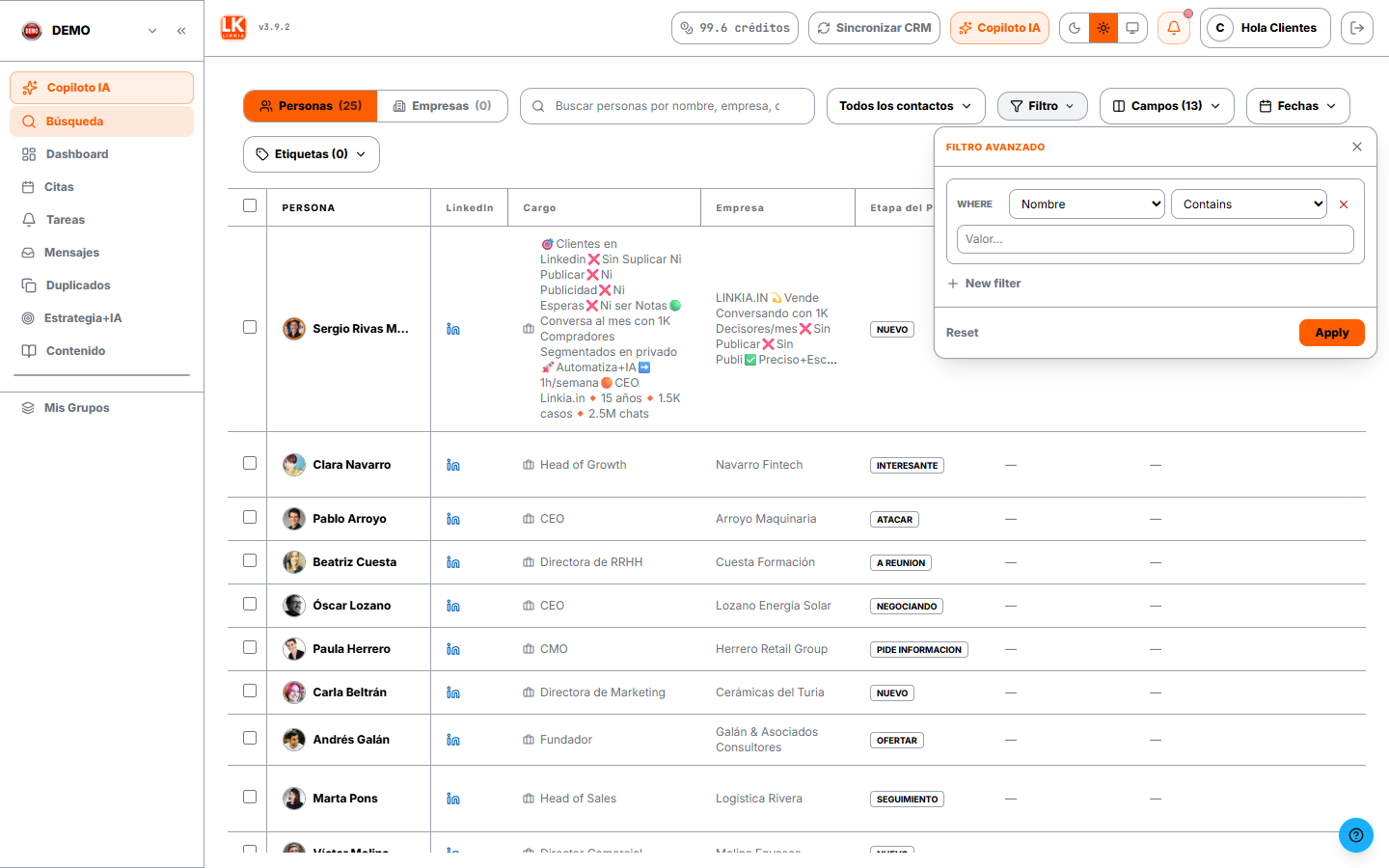Open Carla Beltrán's LinkedIn icon
This screenshot has height=868, width=1389.
(x=453, y=692)
